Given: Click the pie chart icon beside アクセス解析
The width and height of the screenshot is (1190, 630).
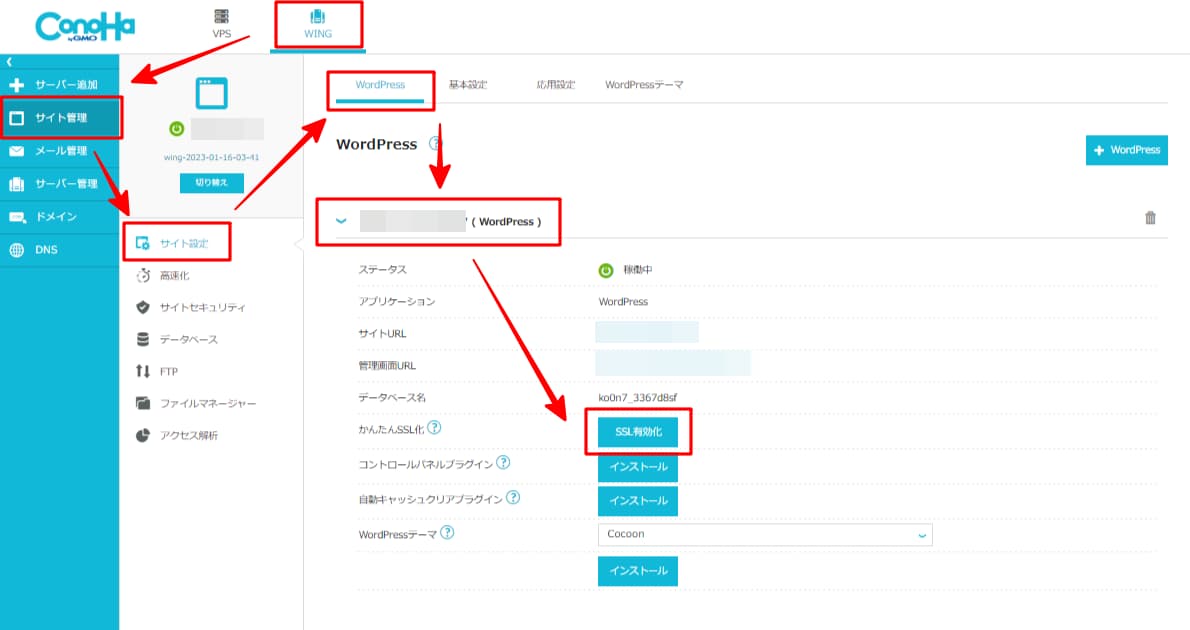Looking at the screenshot, I should pos(143,436).
